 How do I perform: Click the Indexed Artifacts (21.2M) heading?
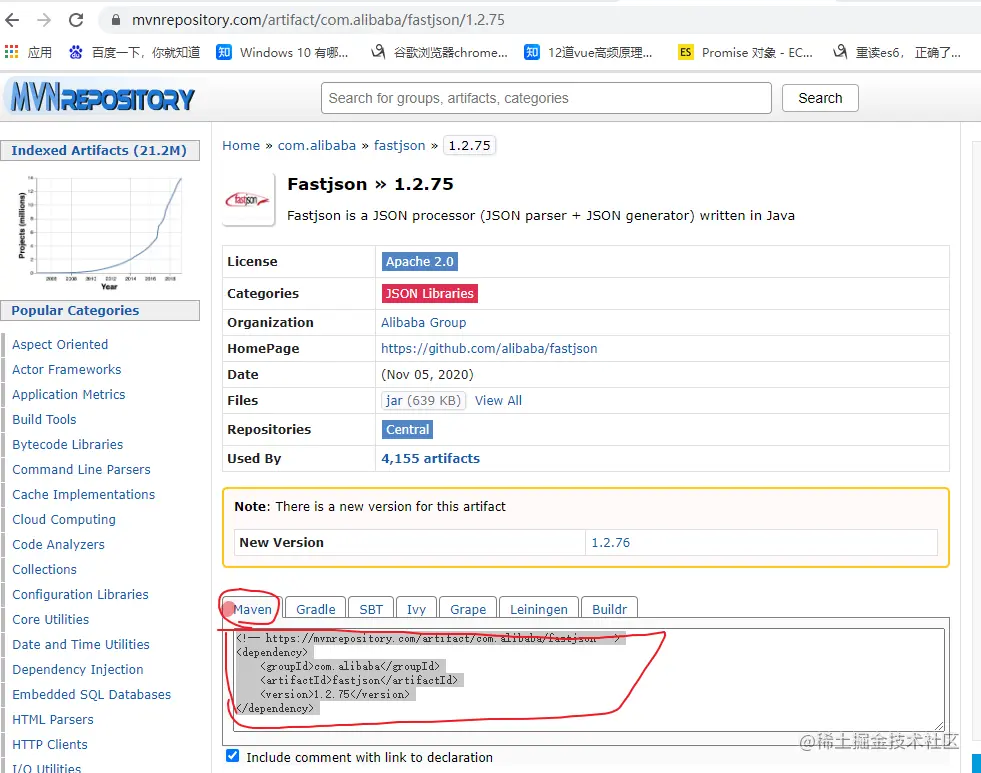pyautogui.click(x=100, y=151)
